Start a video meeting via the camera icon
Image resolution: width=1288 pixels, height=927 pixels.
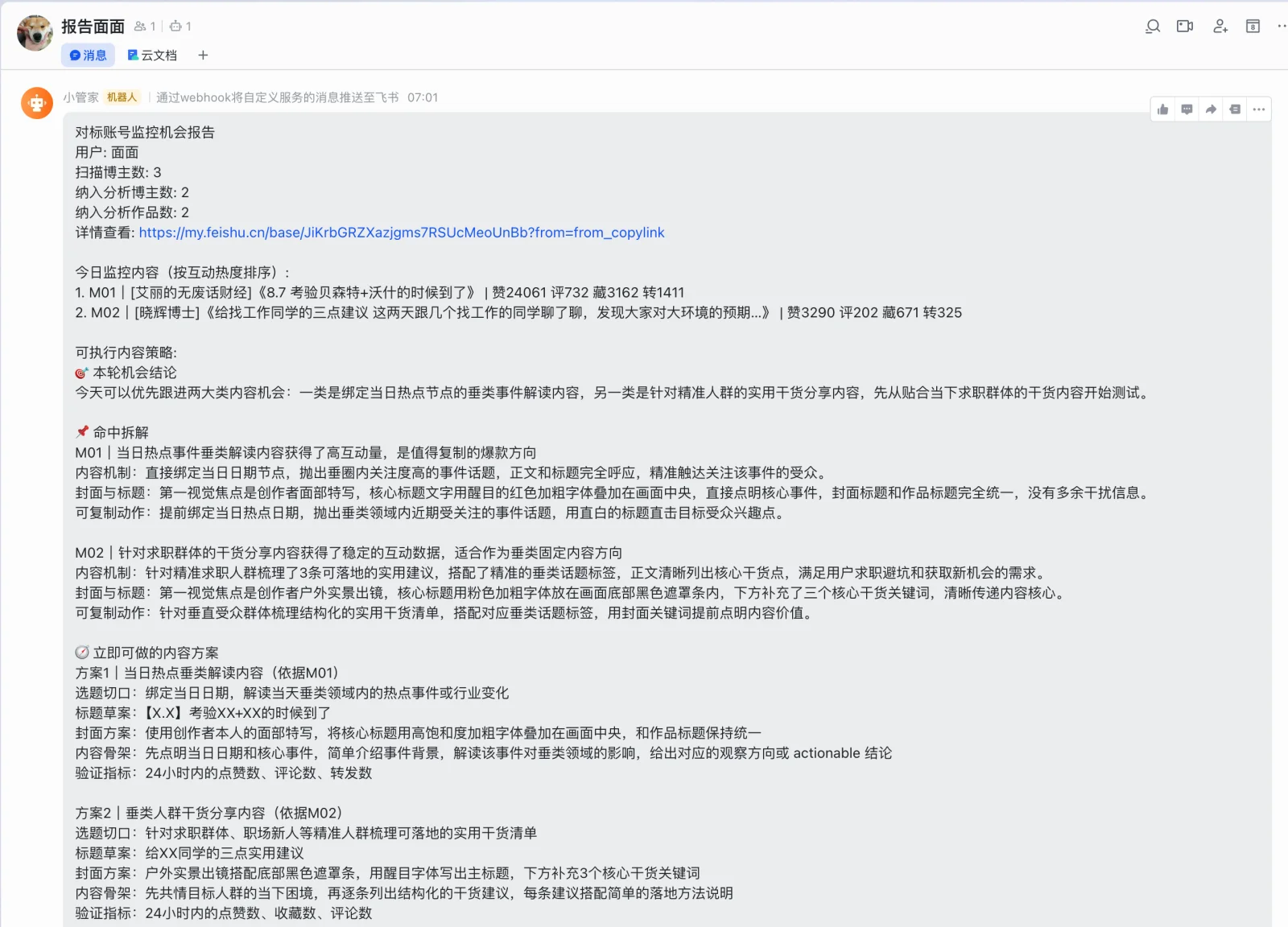coord(1185,27)
